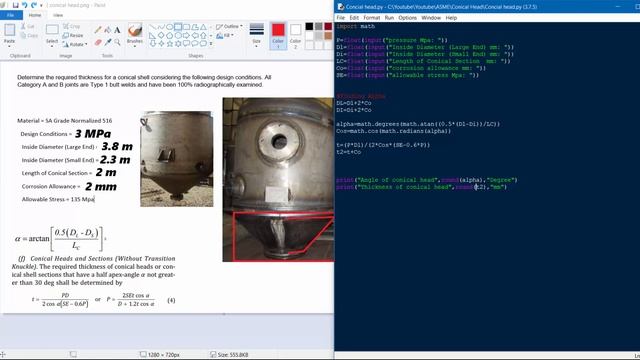
Task: Choose the Five-point star shape
Action: (x=169, y=44)
